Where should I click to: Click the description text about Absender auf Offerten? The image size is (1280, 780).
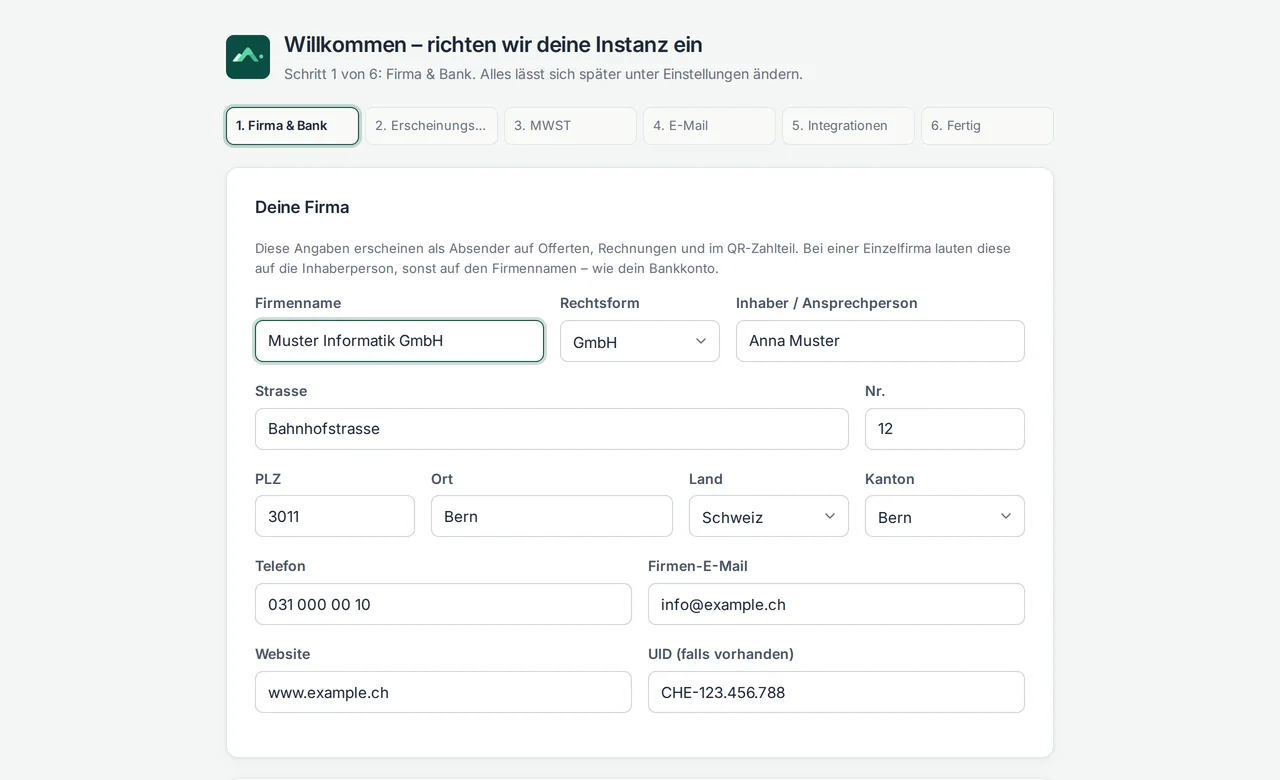click(x=633, y=258)
